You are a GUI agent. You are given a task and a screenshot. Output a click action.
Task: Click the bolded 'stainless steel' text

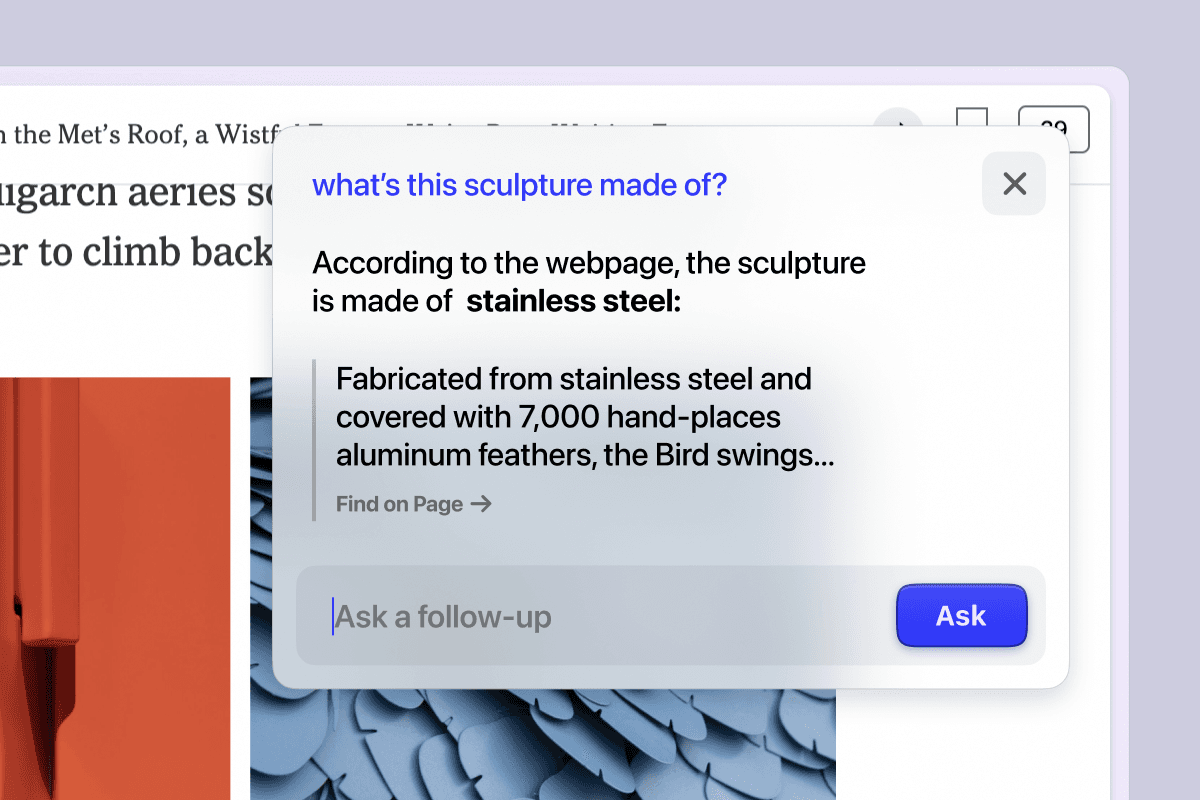click(x=571, y=300)
